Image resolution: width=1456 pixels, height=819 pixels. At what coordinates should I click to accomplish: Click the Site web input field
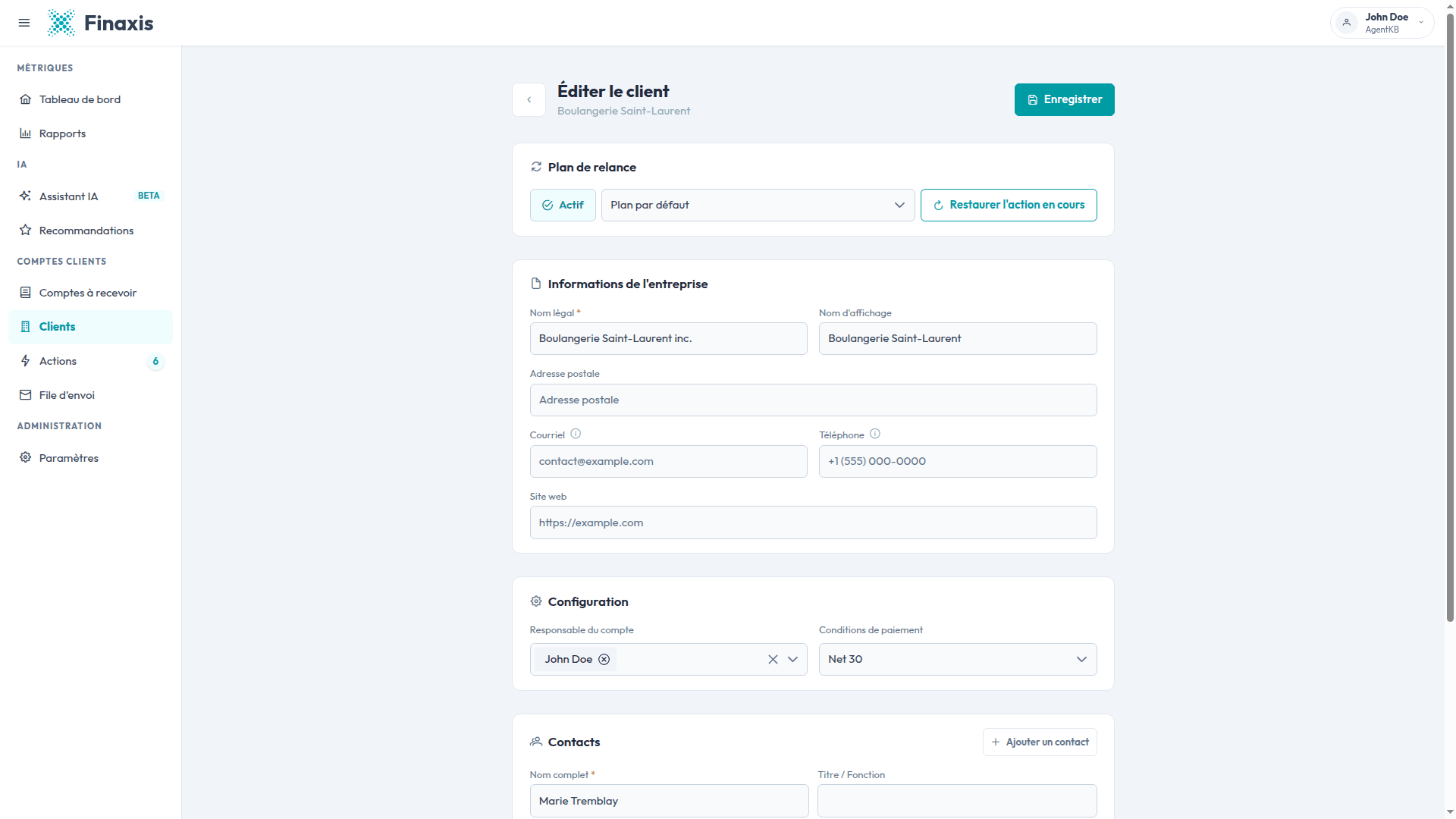tap(813, 522)
